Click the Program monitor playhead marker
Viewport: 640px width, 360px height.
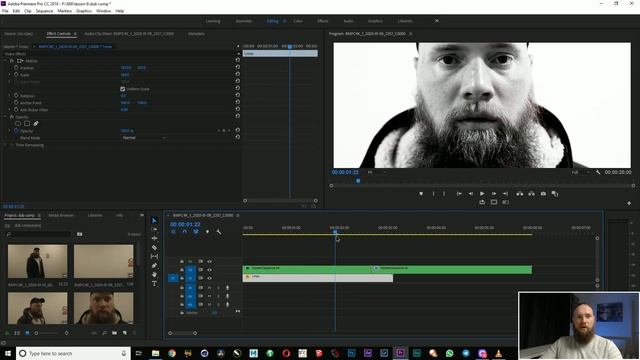[x=358, y=180]
